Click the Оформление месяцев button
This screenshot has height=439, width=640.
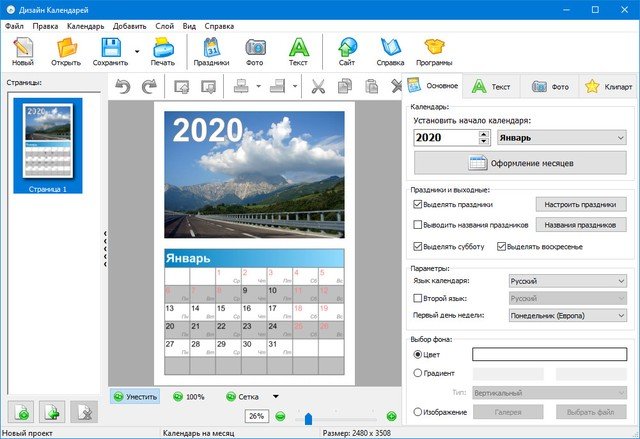[520, 162]
